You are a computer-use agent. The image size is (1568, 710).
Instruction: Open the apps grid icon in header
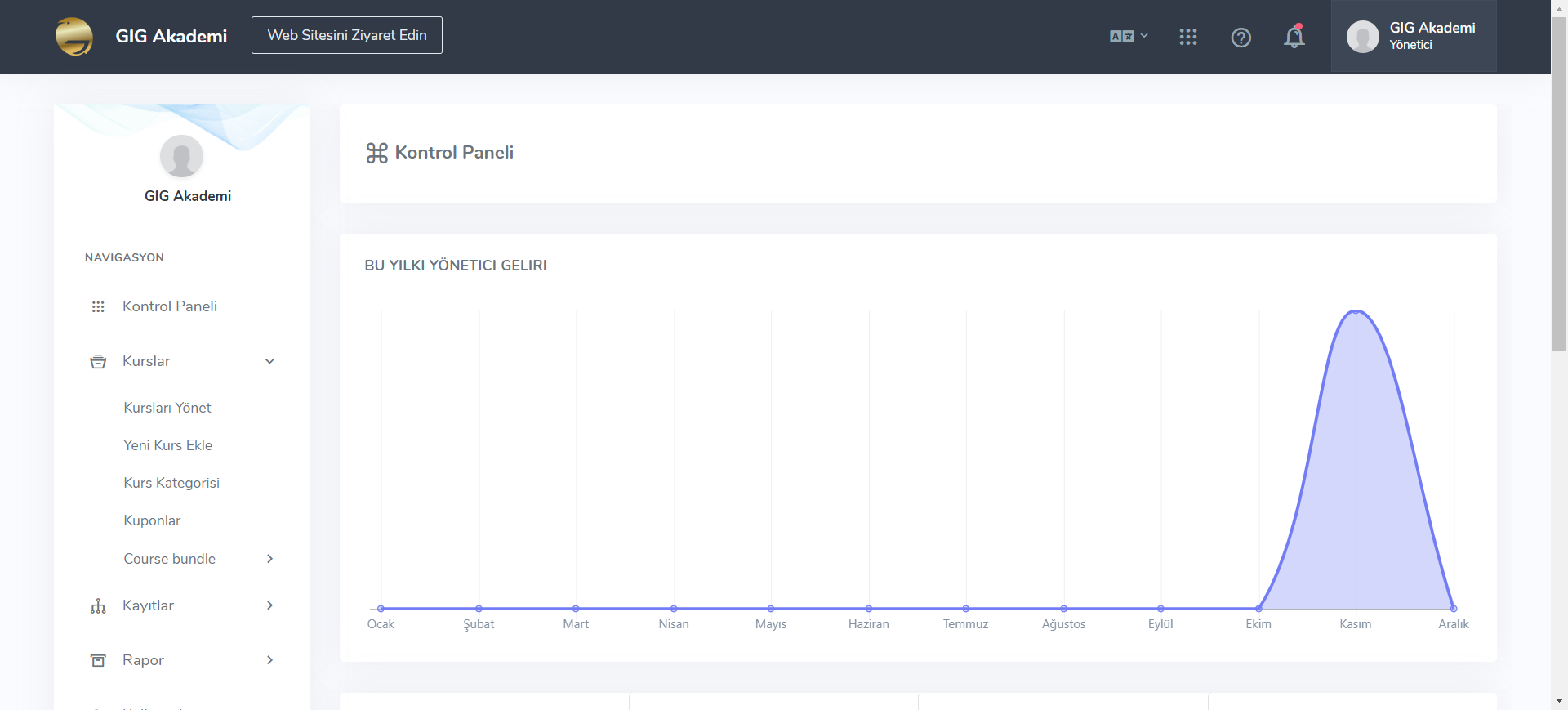1187,37
